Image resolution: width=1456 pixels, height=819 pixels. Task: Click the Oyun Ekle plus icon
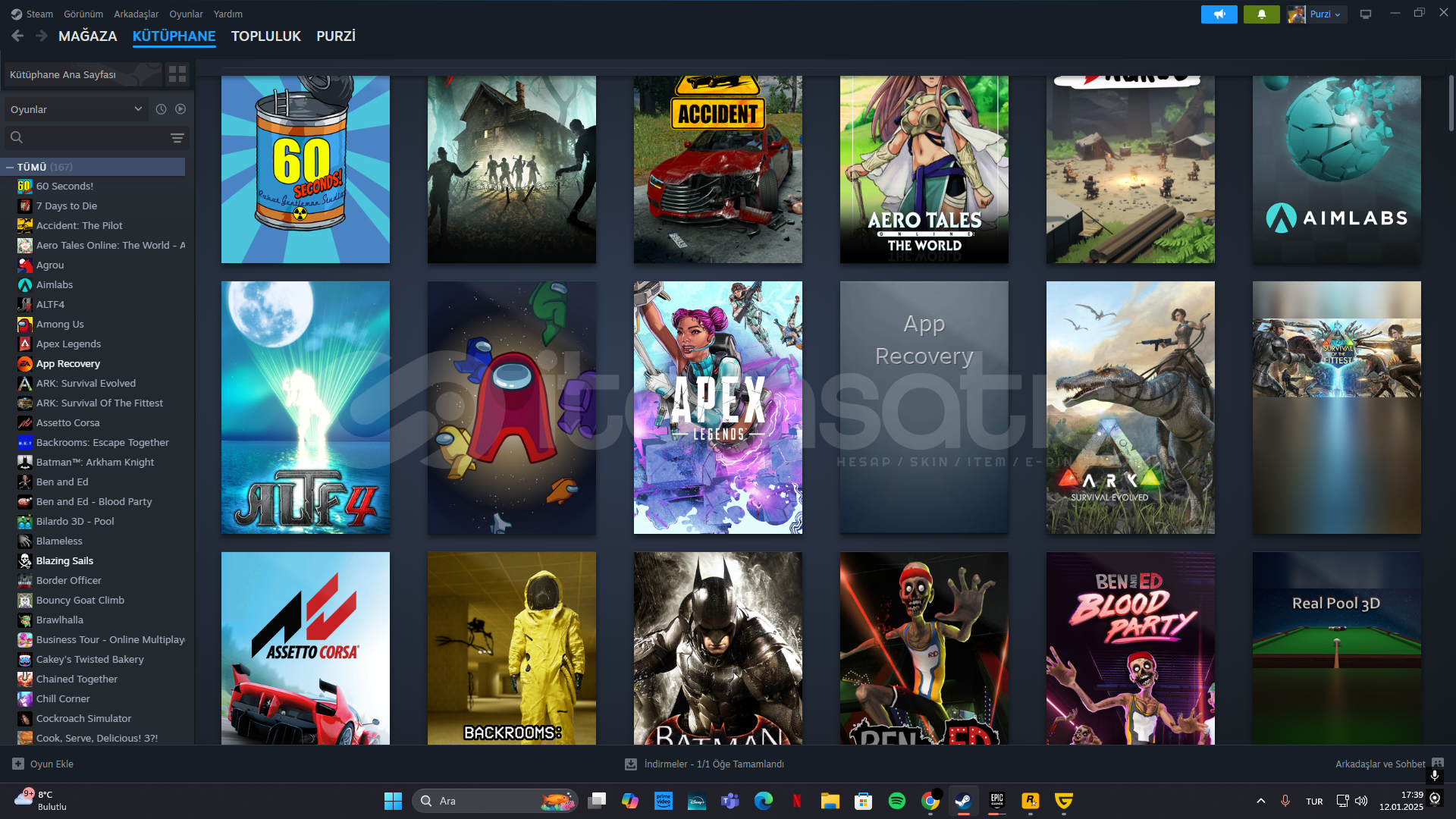tap(18, 764)
